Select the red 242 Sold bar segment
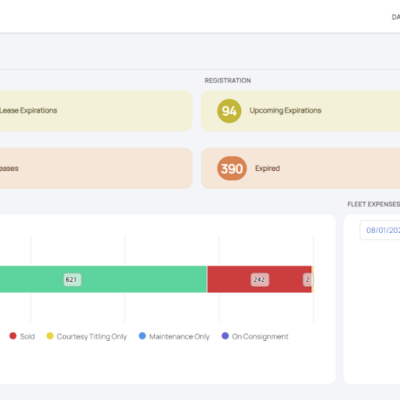The height and width of the screenshot is (400, 400). pos(259,279)
